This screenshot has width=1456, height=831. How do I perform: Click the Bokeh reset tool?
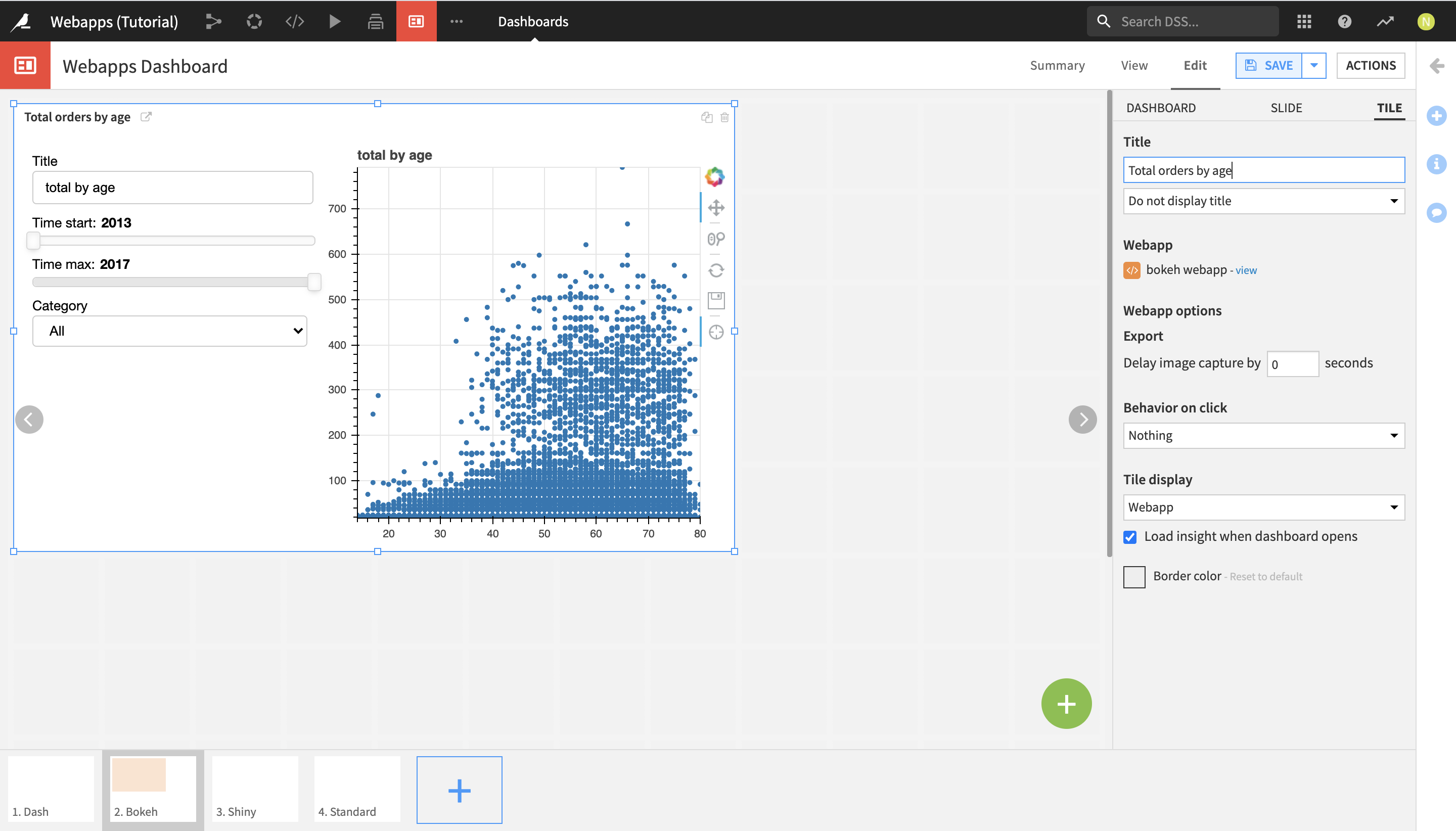[x=716, y=270]
